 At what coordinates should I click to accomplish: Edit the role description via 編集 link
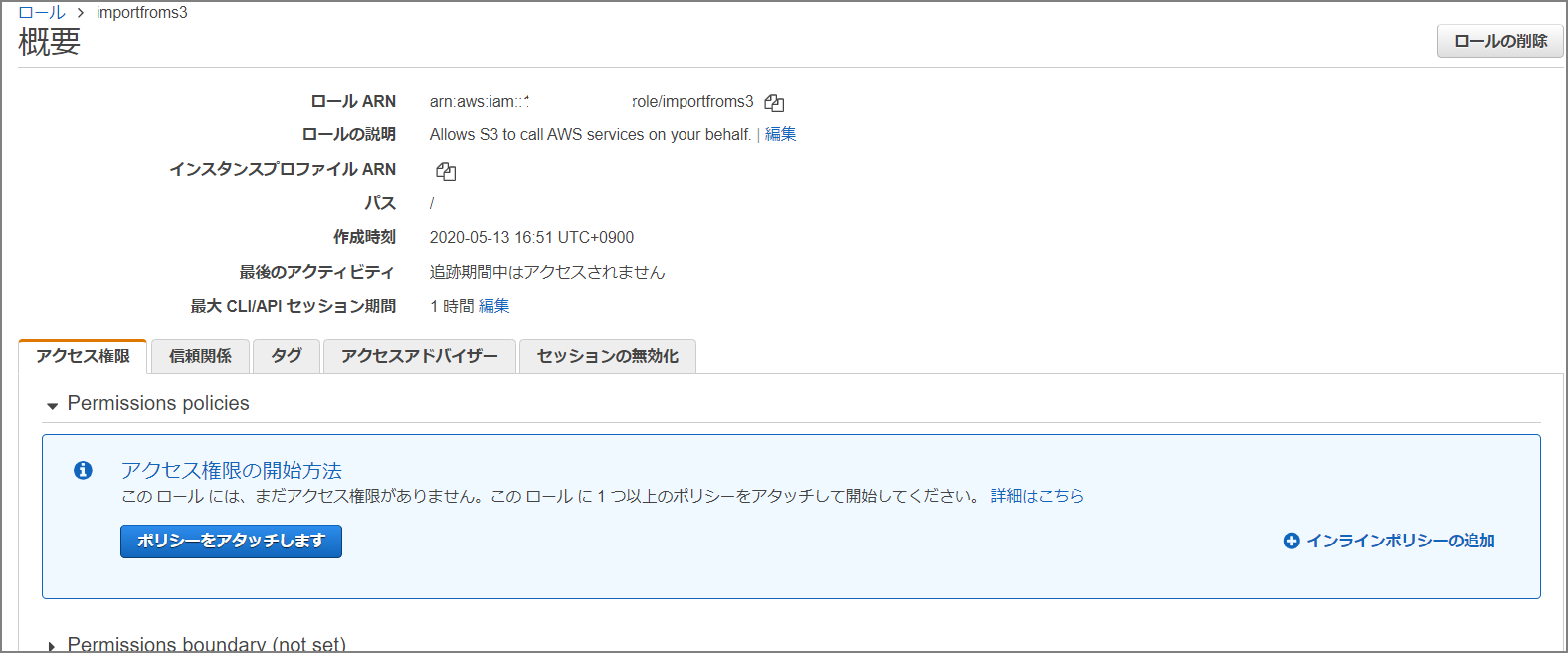(x=780, y=134)
